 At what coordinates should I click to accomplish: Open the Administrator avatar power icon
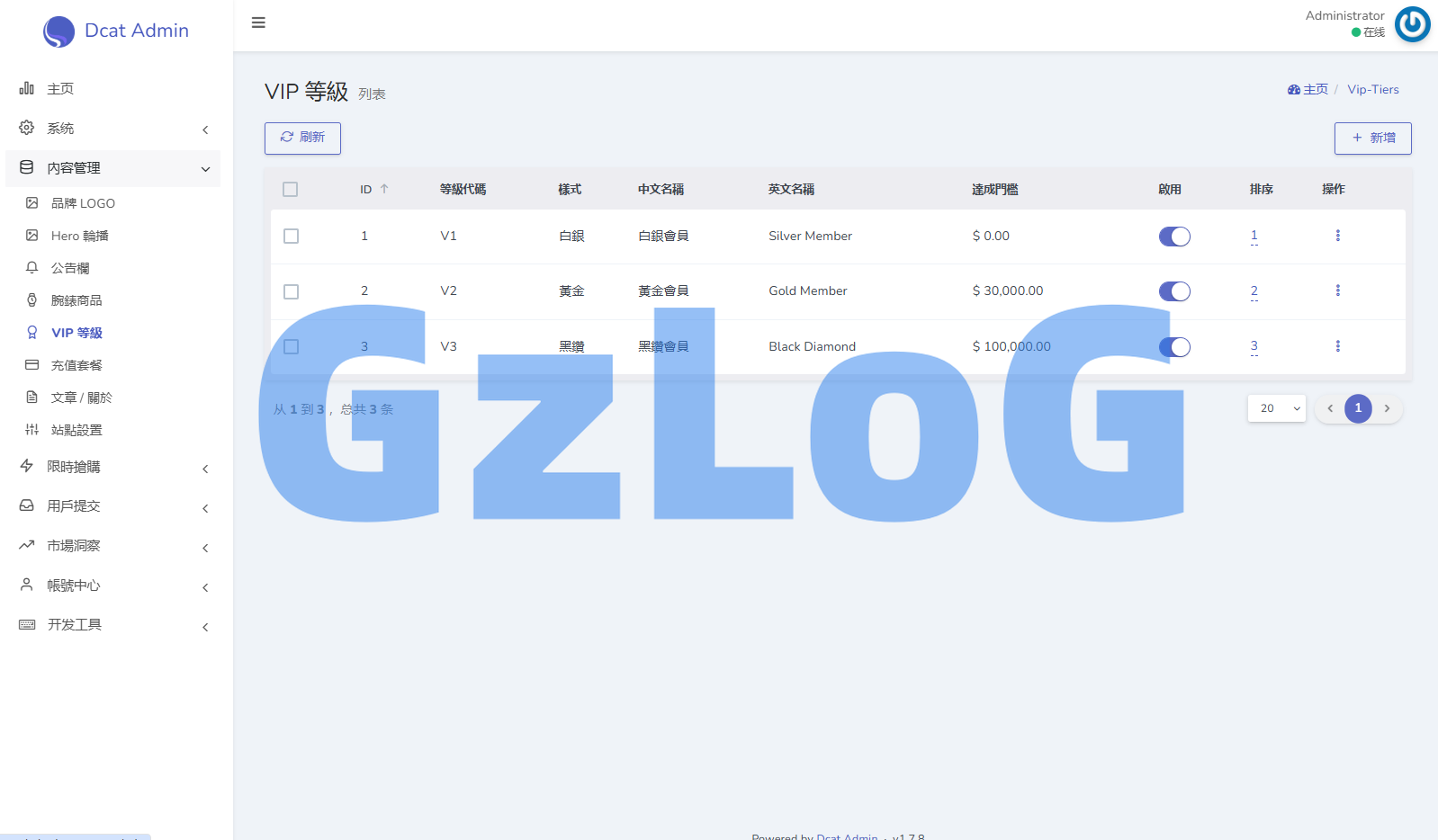[1412, 24]
